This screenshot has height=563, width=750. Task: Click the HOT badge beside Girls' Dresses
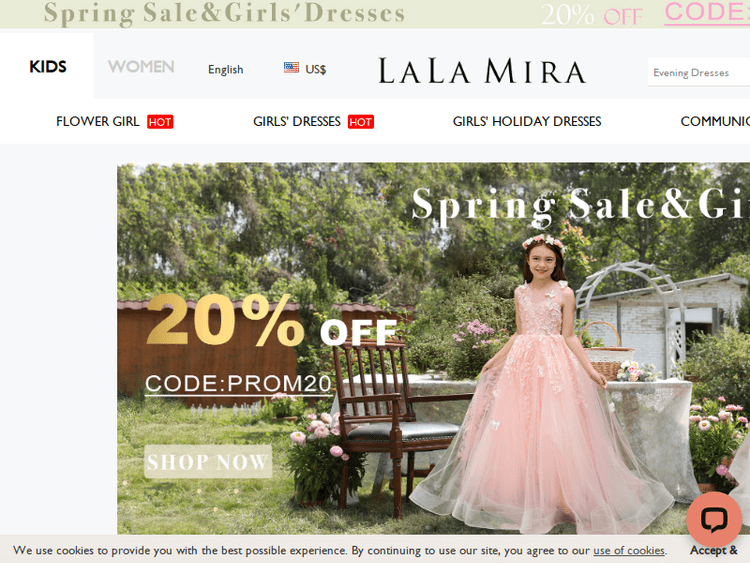coord(361,122)
